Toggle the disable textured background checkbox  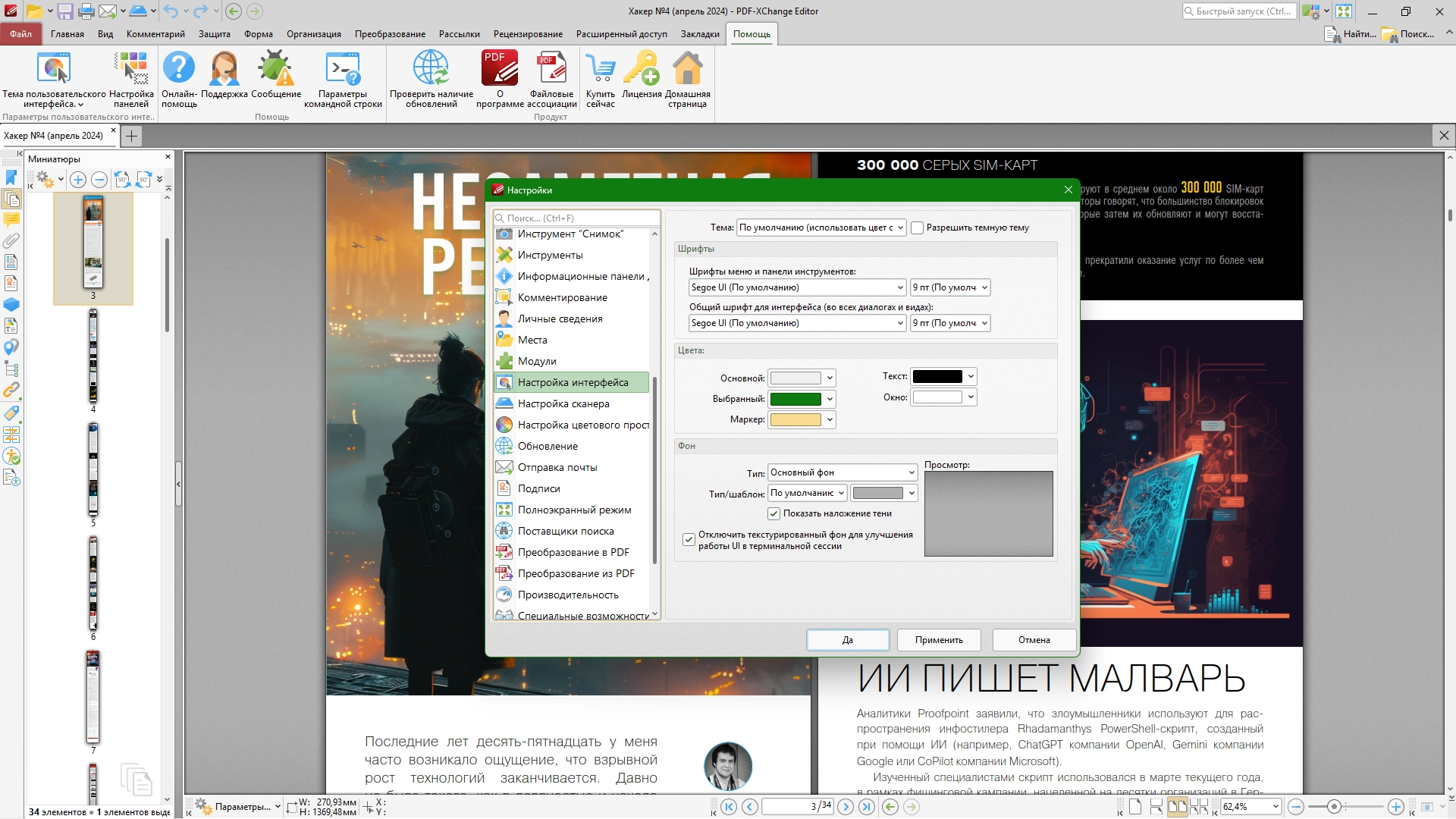[x=689, y=540]
